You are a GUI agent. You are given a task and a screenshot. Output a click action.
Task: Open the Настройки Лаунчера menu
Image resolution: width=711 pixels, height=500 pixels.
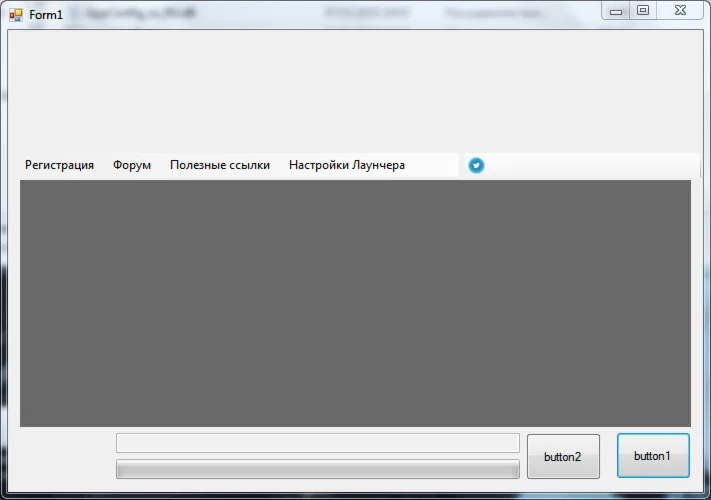[x=347, y=165]
